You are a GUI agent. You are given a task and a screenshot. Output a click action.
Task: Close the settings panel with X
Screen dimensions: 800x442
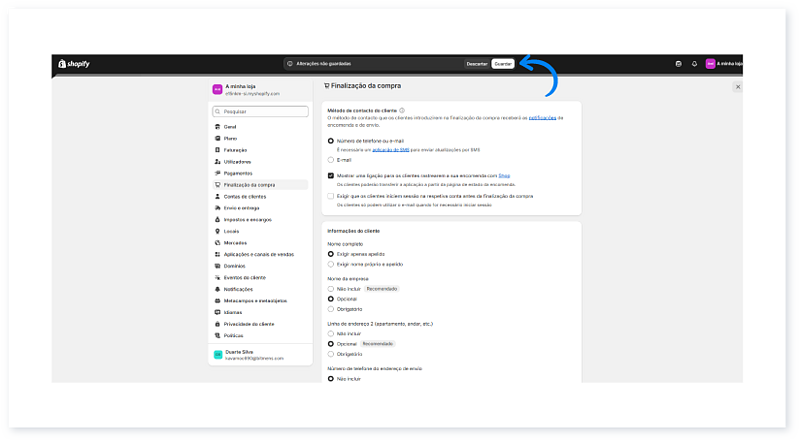coord(738,87)
